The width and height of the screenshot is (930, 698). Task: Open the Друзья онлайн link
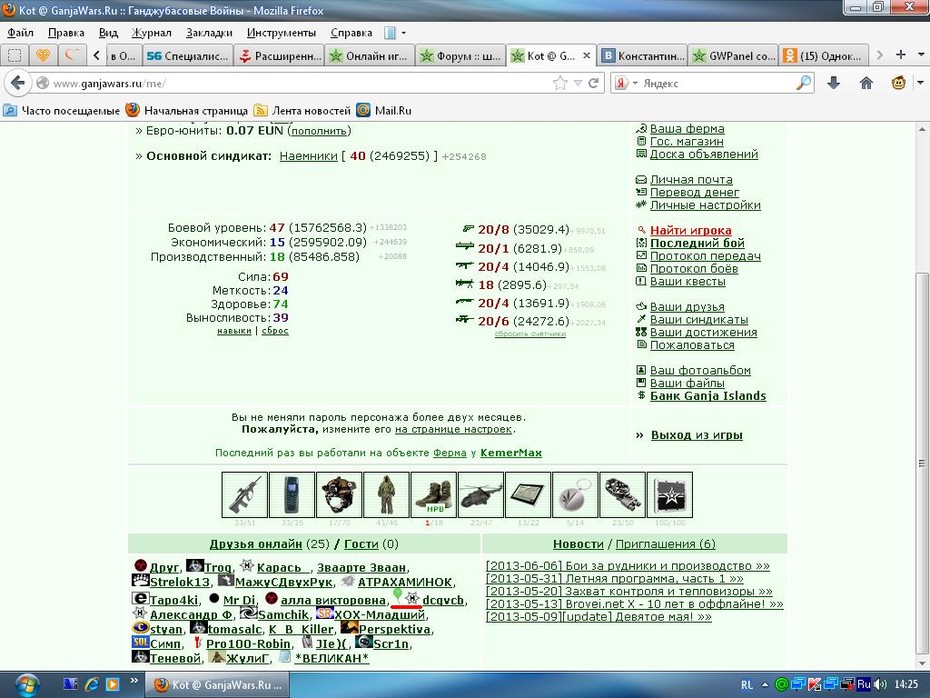(256, 544)
